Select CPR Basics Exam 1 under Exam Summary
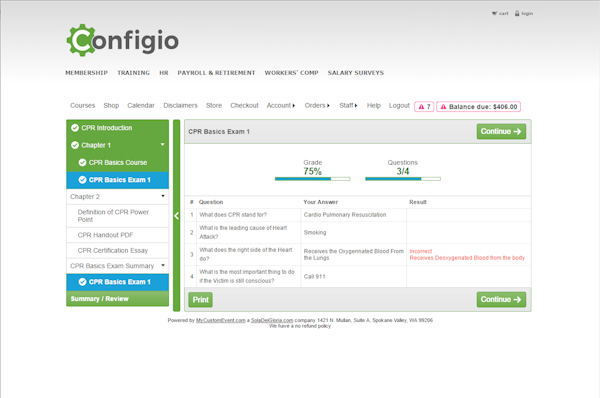This screenshot has height=398, width=600. coord(117,282)
